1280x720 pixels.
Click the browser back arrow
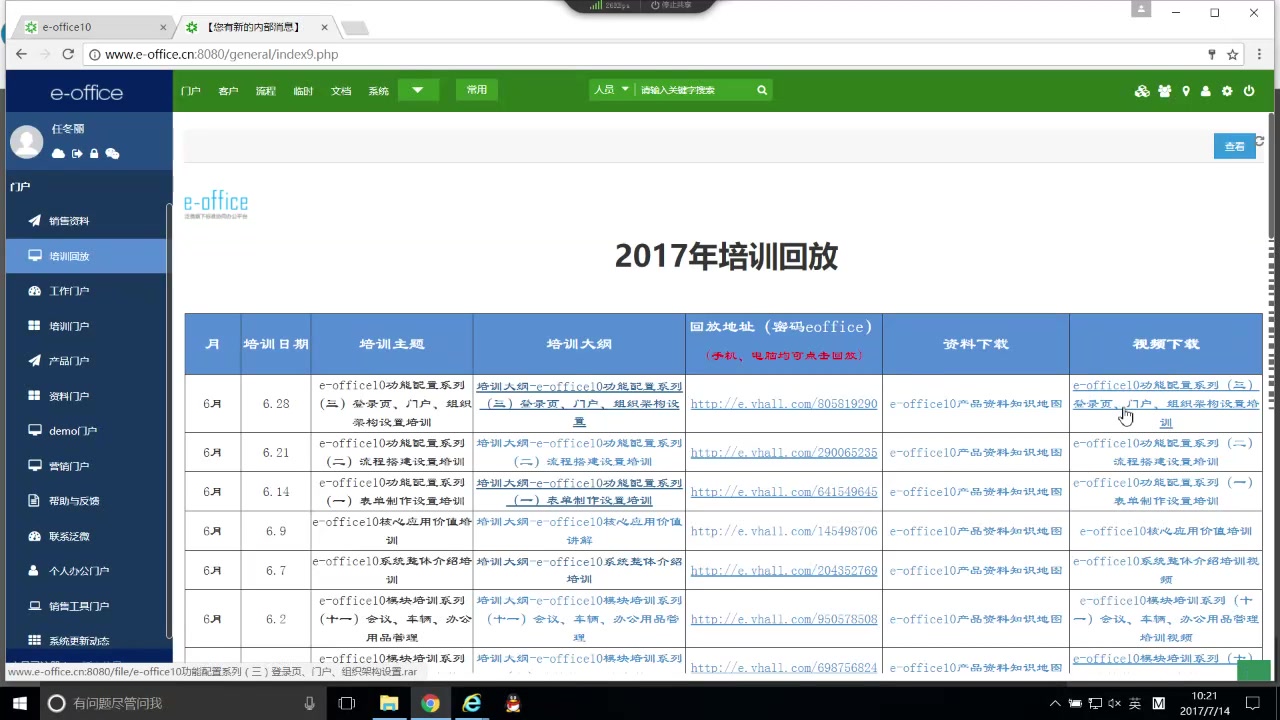pyautogui.click(x=21, y=54)
